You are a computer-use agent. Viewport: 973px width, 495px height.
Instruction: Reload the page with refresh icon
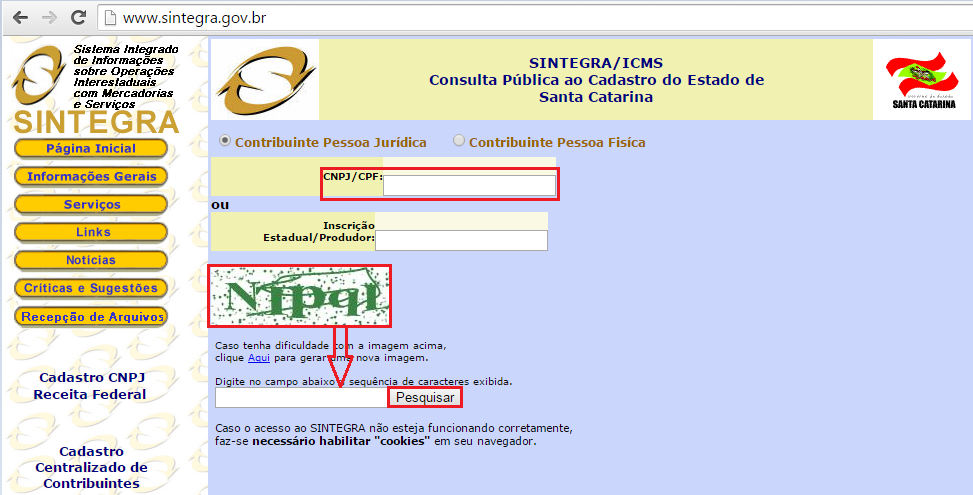[x=78, y=17]
